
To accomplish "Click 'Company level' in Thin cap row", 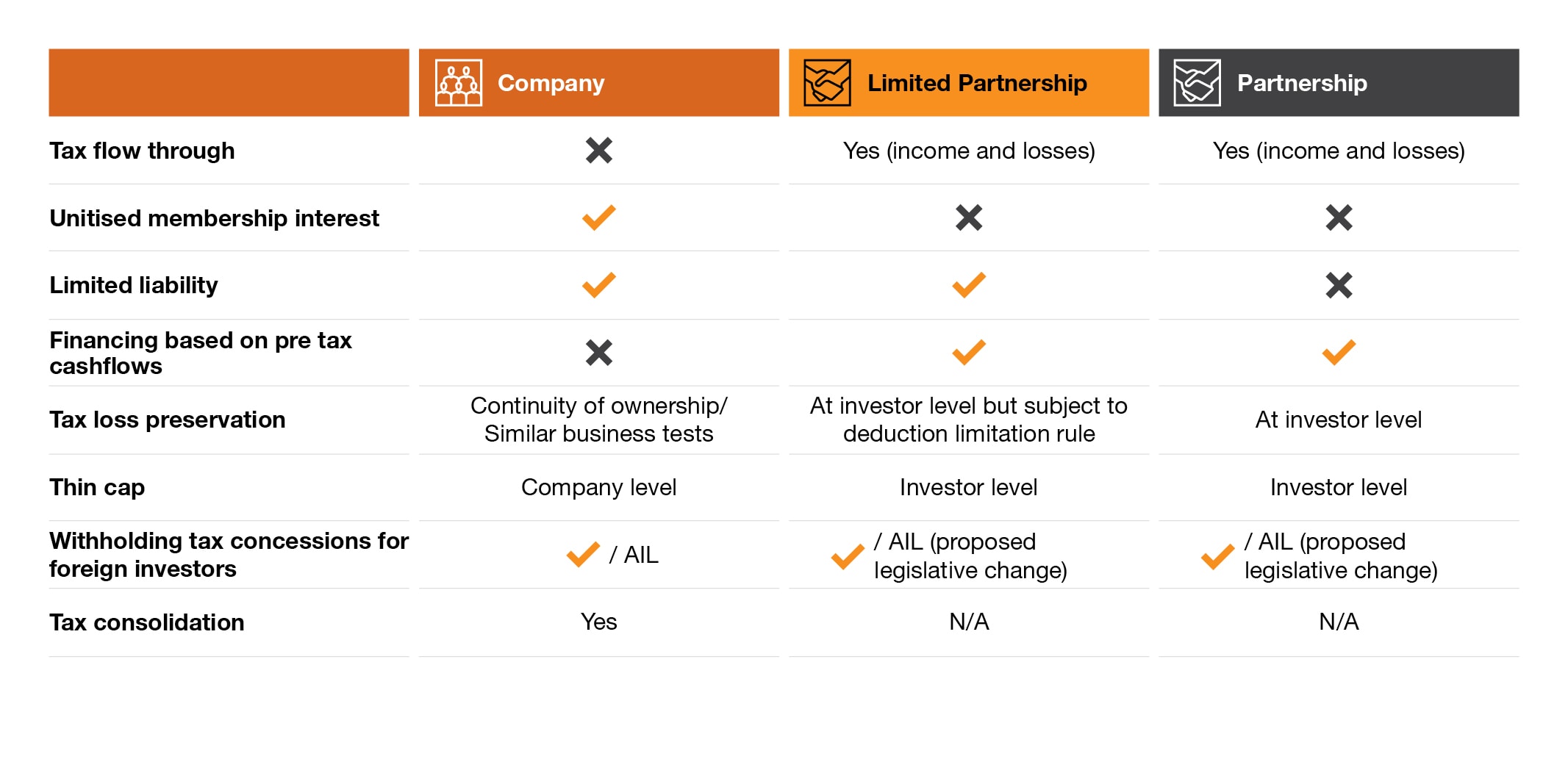I will 598,487.
